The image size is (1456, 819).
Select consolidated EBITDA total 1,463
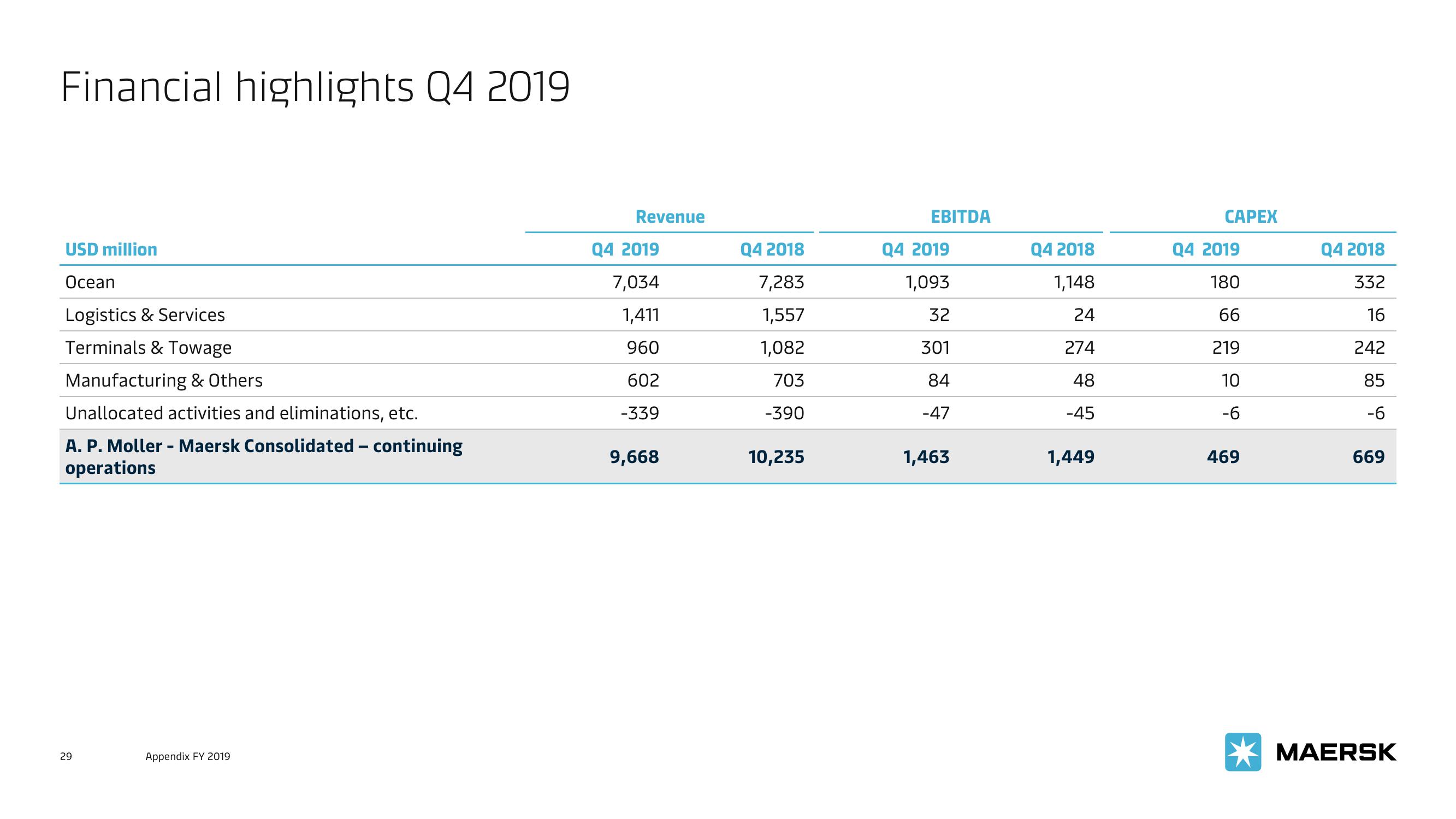coord(926,456)
